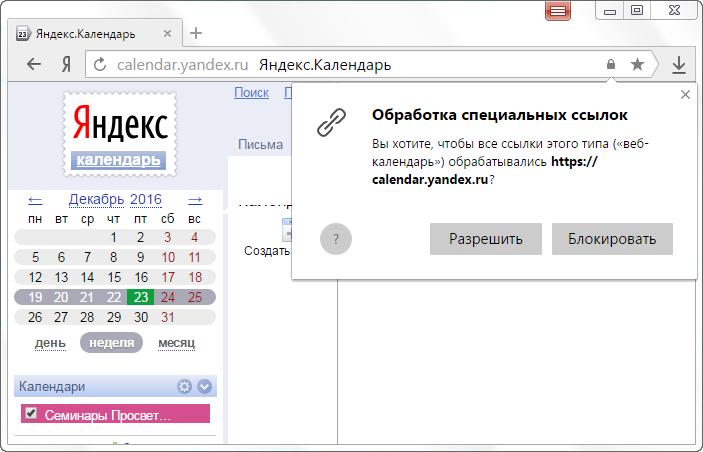Go to the previous month arrow
This screenshot has width=703, height=452.
point(35,200)
